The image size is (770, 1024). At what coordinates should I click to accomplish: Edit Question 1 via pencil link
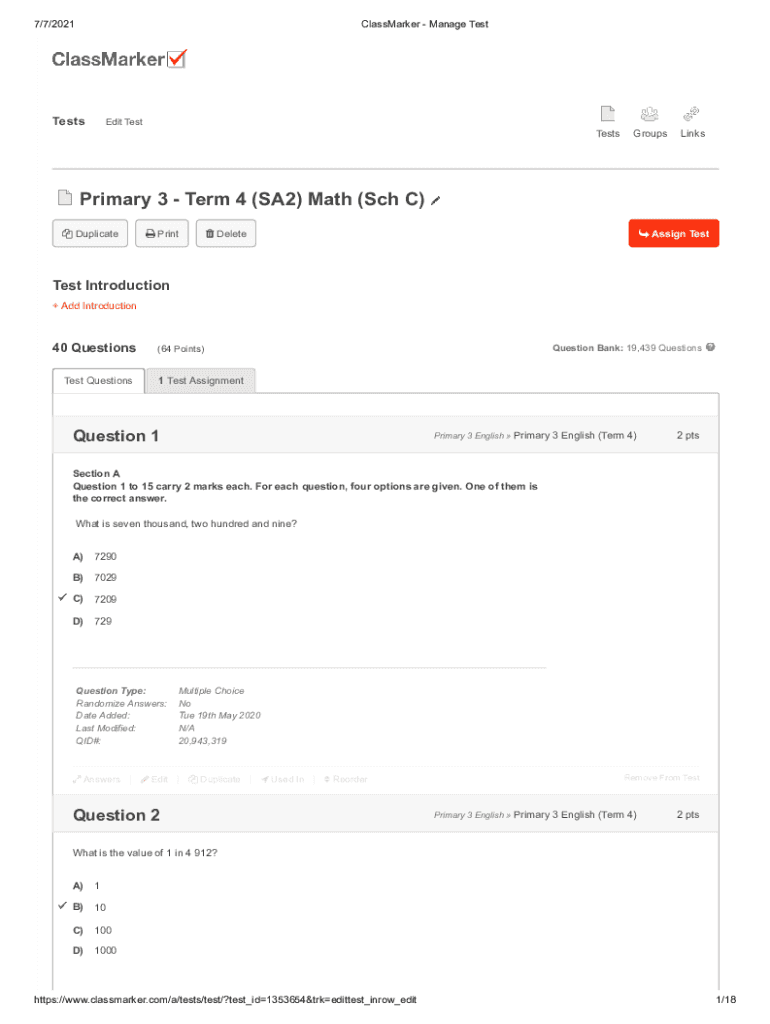pyautogui.click(x=154, y=780)
